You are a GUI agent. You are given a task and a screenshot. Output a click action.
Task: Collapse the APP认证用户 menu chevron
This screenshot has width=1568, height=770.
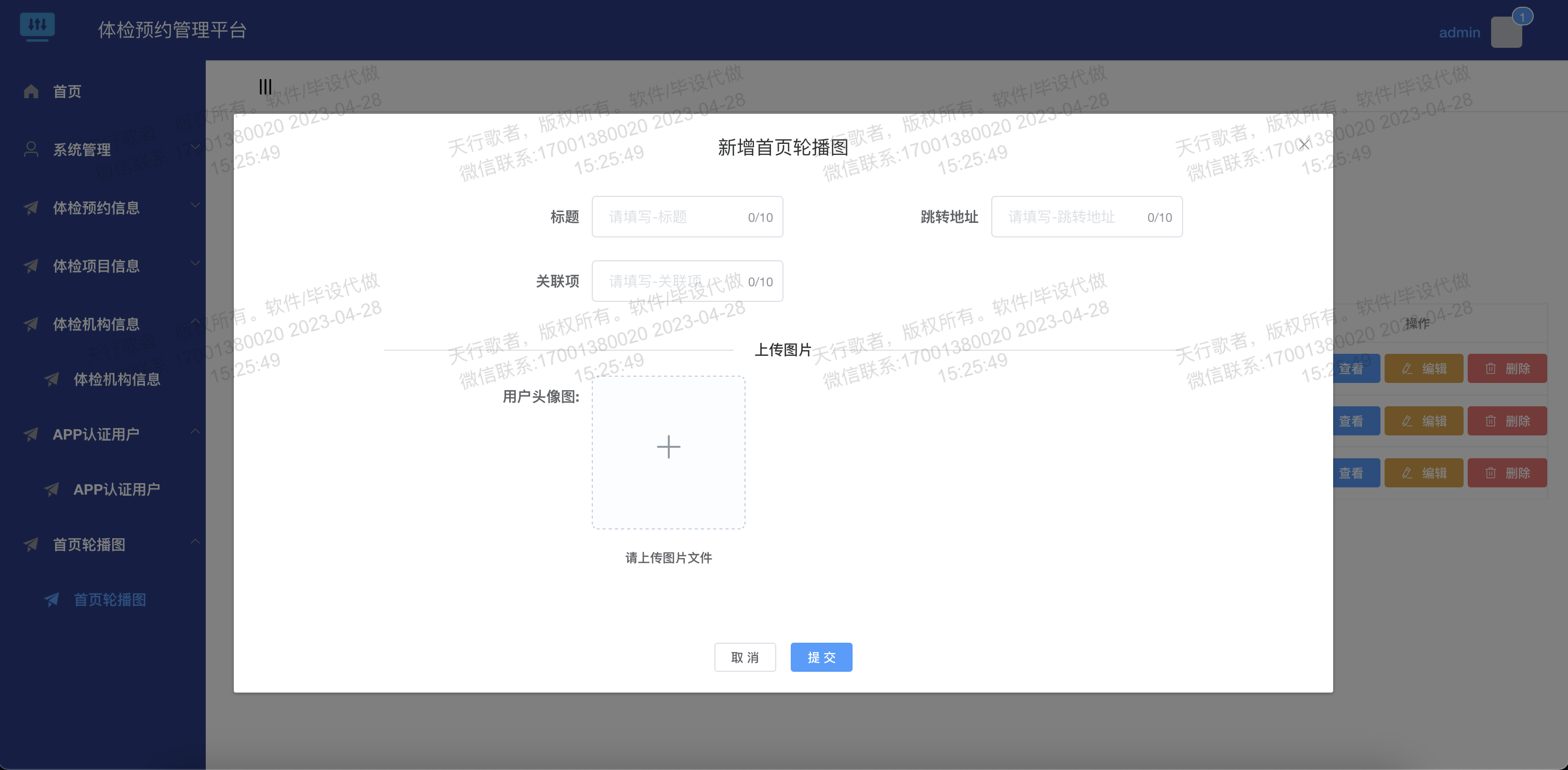pos(195,432)
